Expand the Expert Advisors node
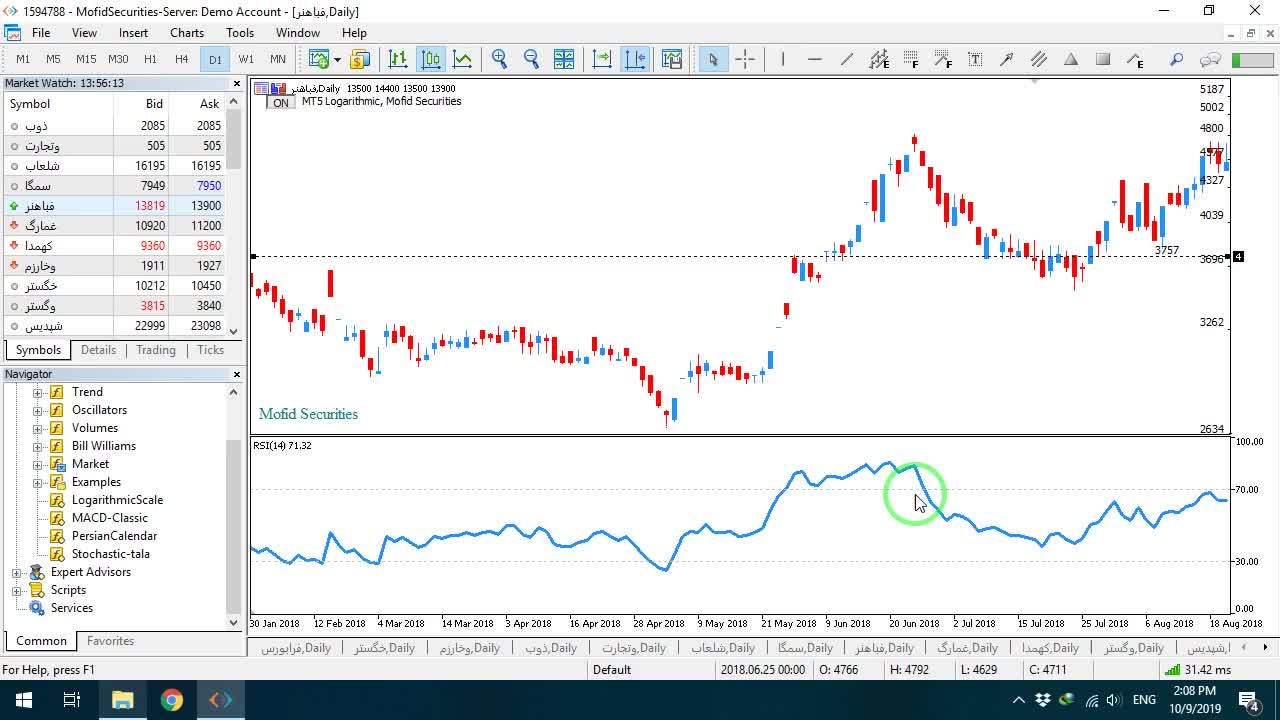This screenshot has width=1280, height=720. point(17,572)
